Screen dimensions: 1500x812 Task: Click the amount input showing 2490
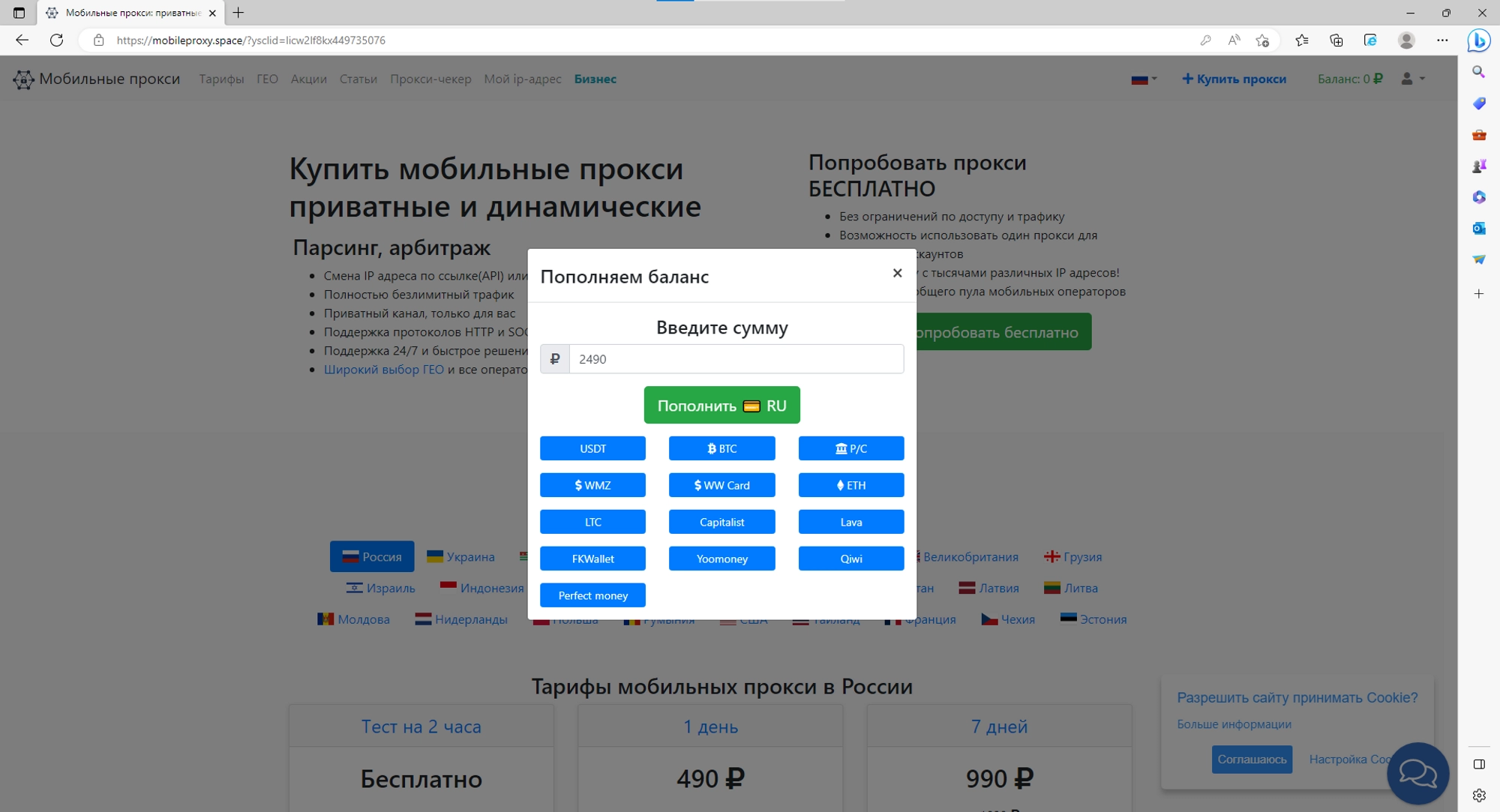[x=736, y=359]
